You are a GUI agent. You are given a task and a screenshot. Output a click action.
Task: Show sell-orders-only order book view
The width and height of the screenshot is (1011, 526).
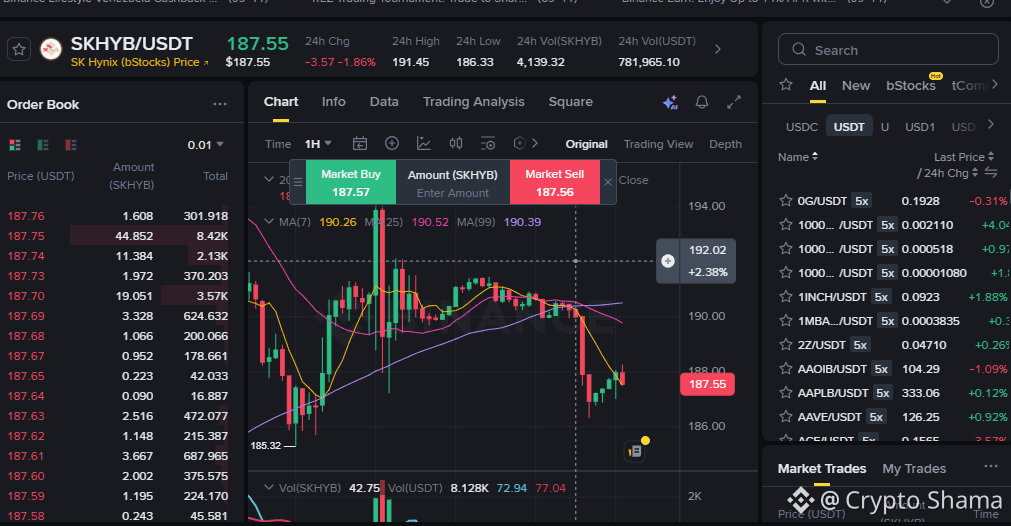(x=71, y=145)
